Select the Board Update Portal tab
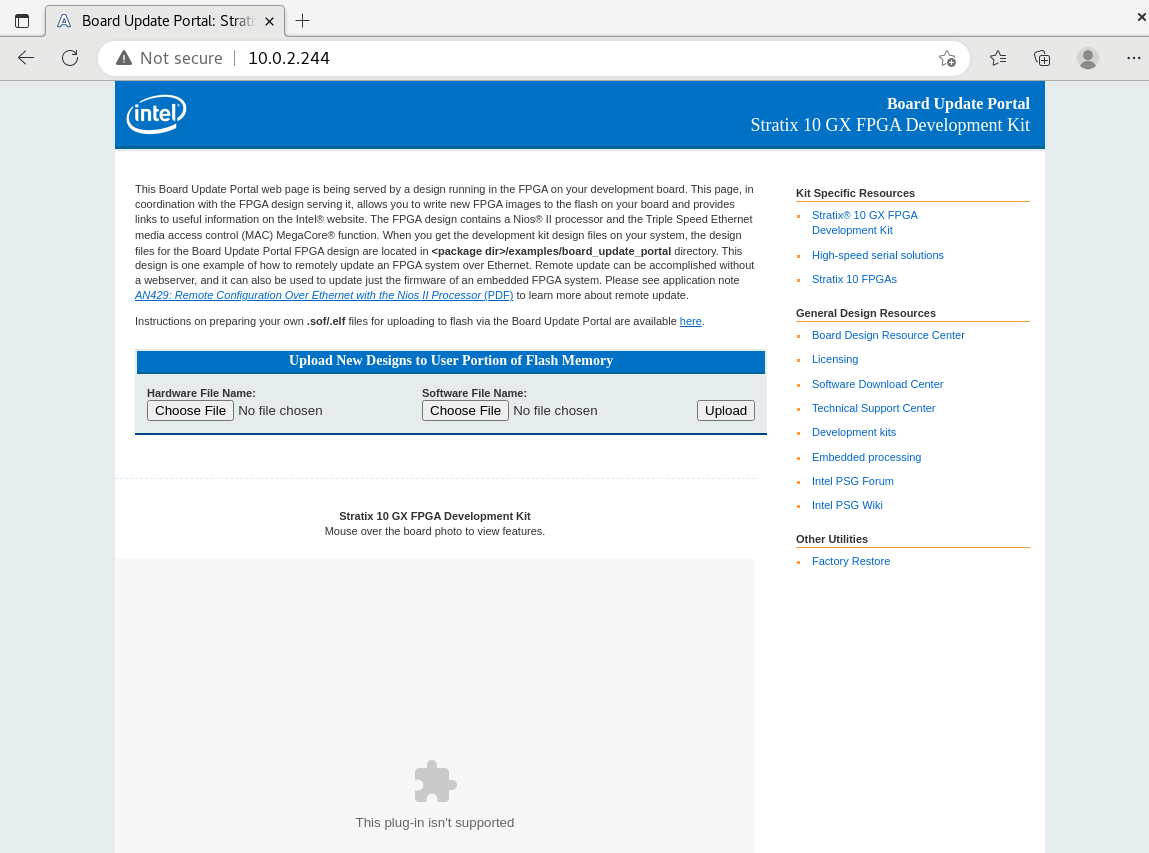 pyautogui.click(x=160, y=20)
